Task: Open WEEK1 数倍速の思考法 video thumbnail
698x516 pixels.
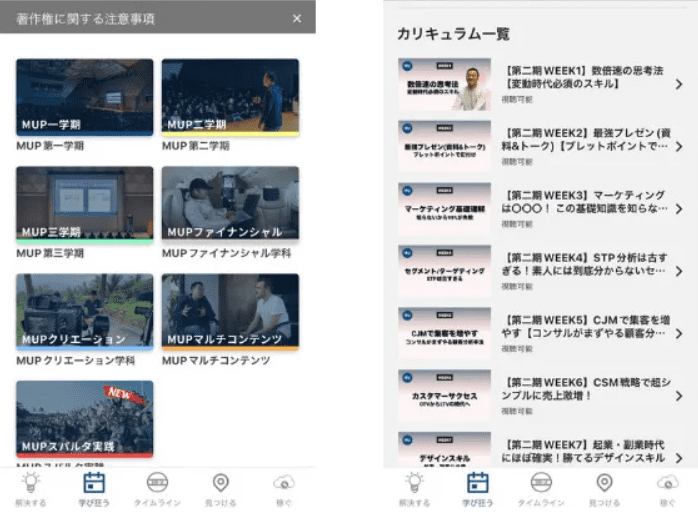Action: click(x=444, y=84)
